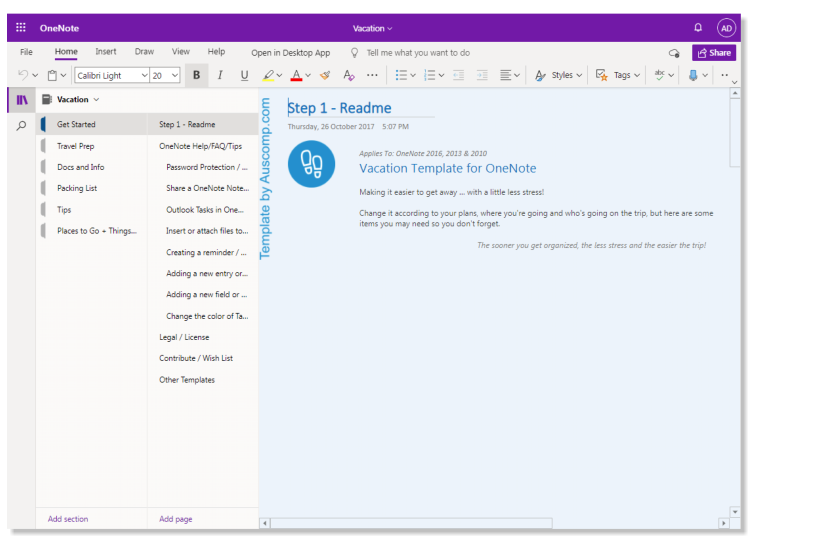Click the Add section link
Screen dimensions: 820x560
(68, 519)
